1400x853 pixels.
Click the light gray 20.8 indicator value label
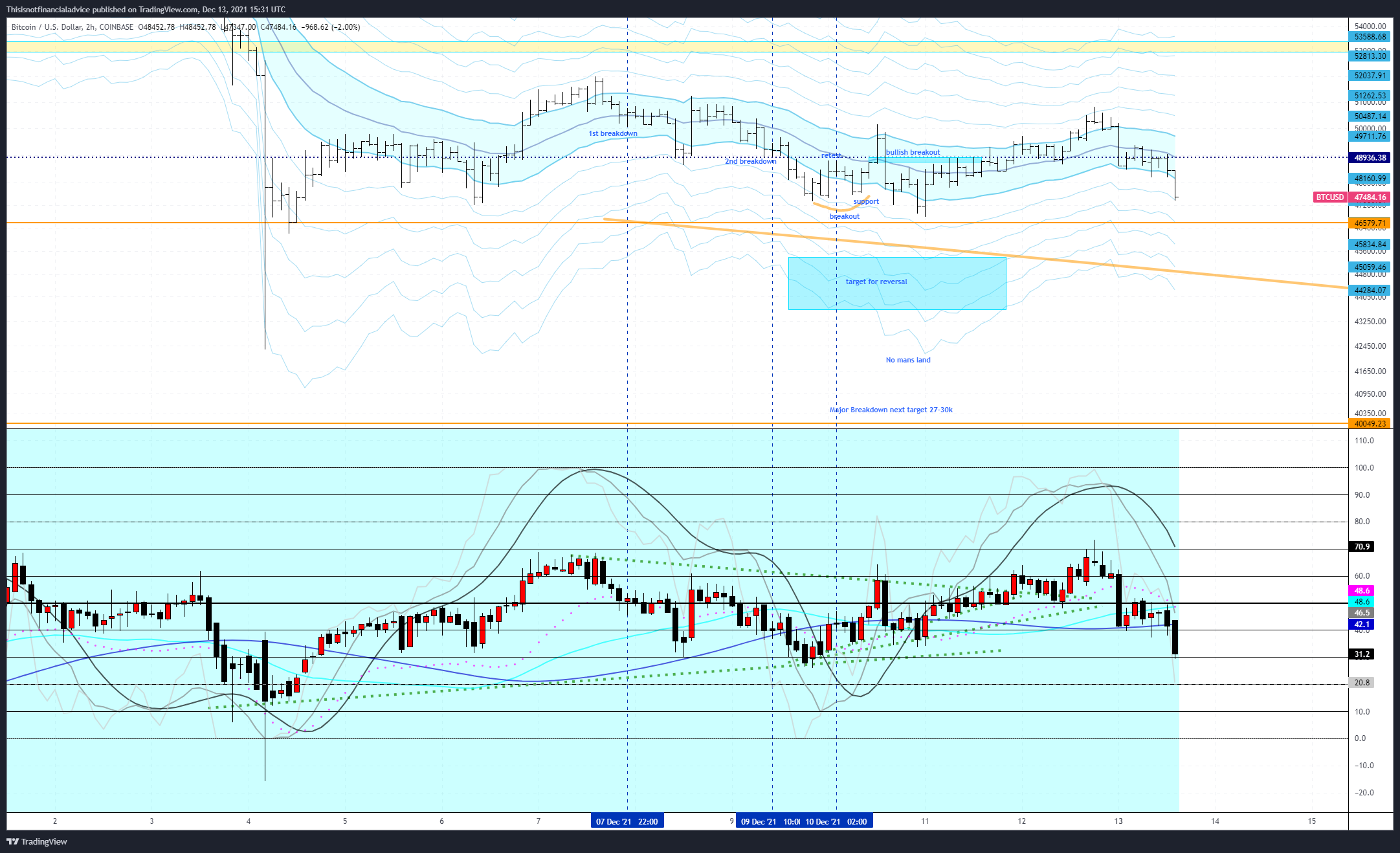pos(1362,683)
